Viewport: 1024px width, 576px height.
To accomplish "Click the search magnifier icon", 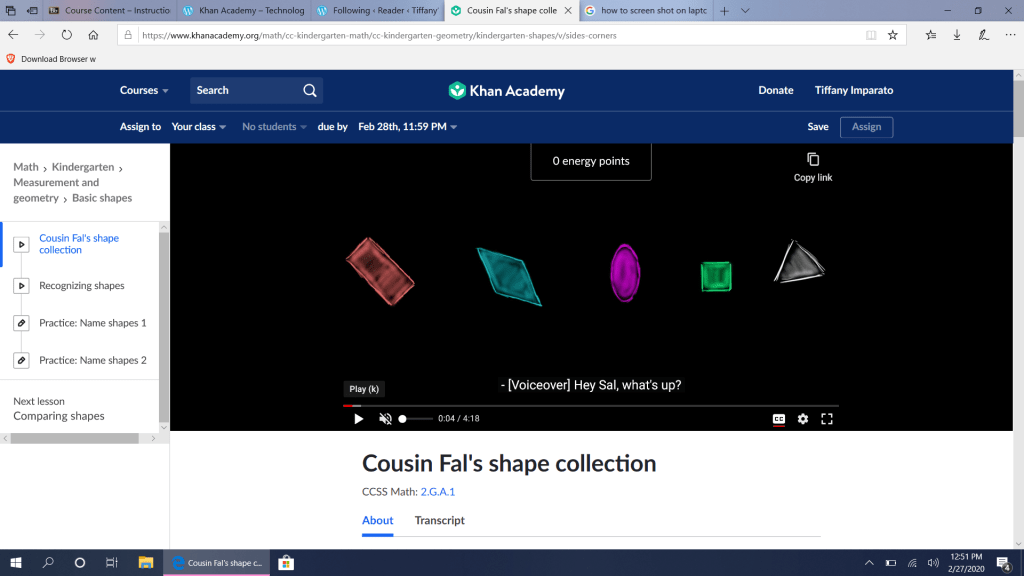I will [310, 90].
